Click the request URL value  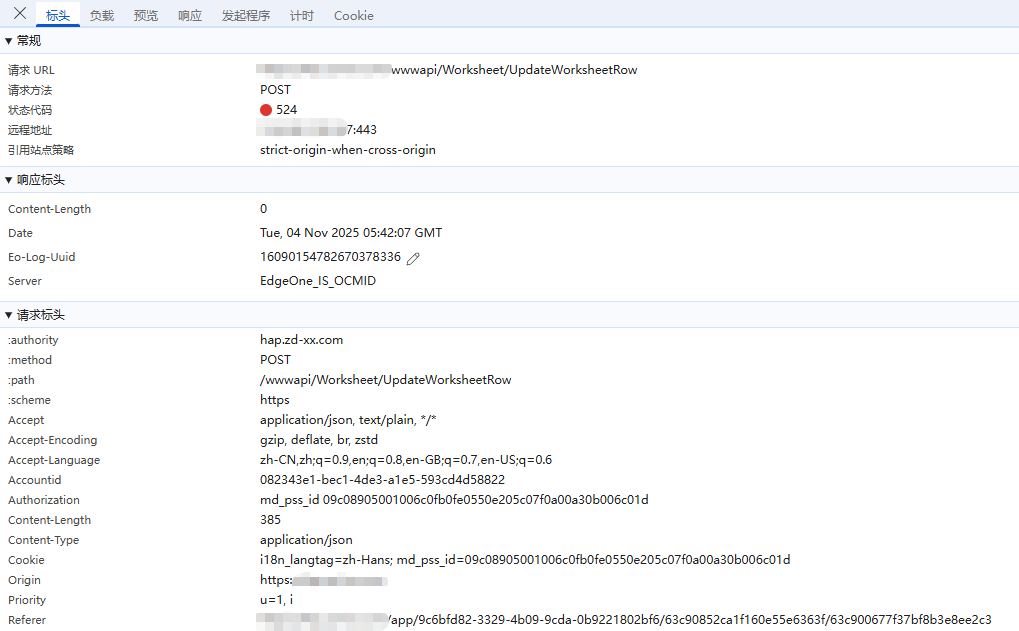(x=513, y=70)
